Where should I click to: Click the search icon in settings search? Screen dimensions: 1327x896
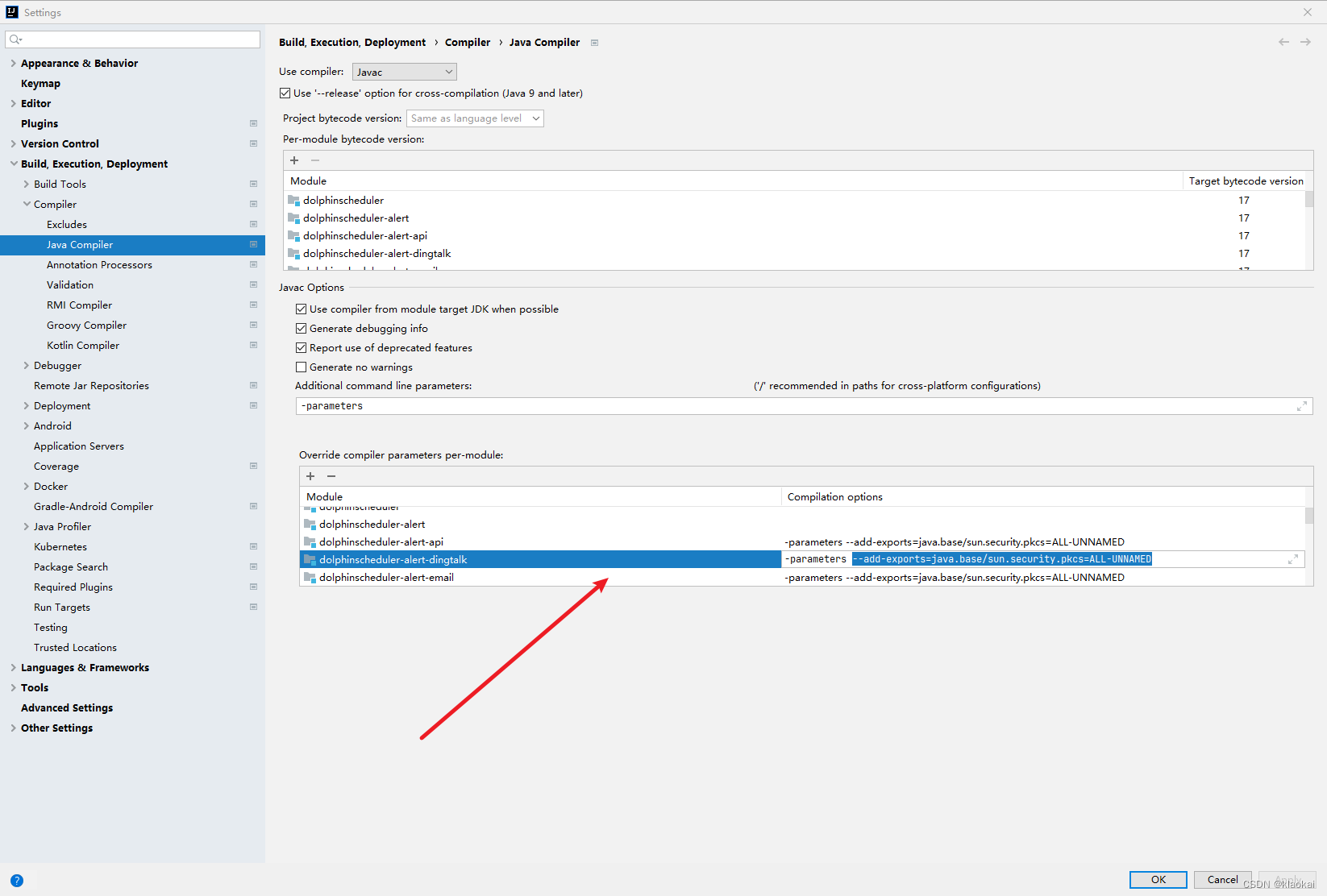tap(15, 39)
